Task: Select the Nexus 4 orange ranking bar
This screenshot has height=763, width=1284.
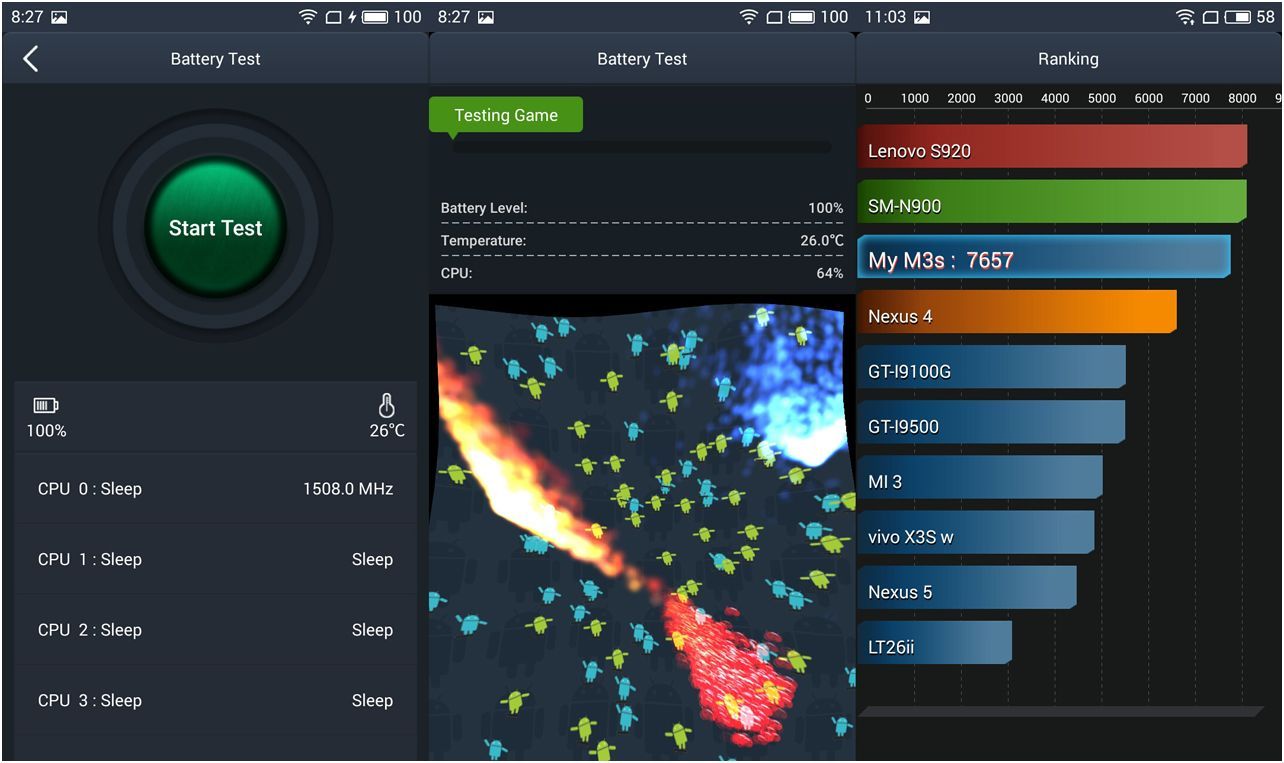Action: 1016,313
